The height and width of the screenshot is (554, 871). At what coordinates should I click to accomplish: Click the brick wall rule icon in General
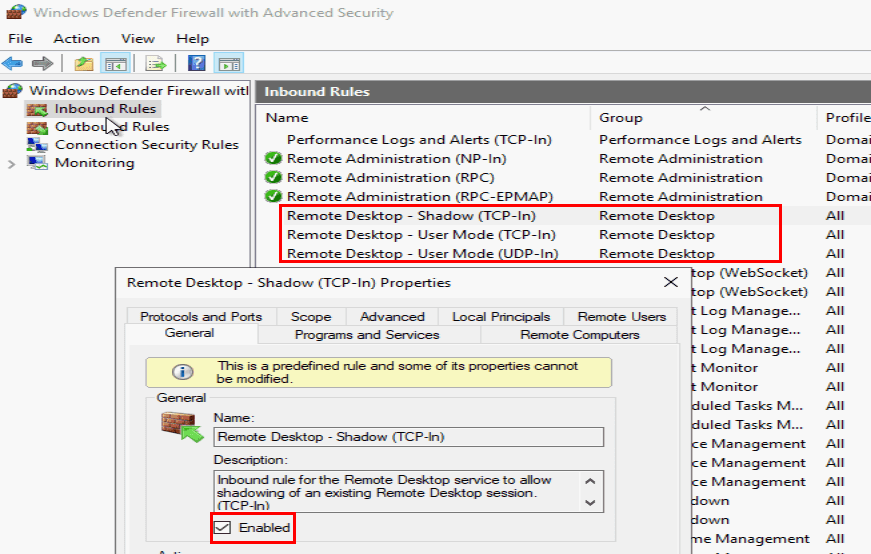182,427
